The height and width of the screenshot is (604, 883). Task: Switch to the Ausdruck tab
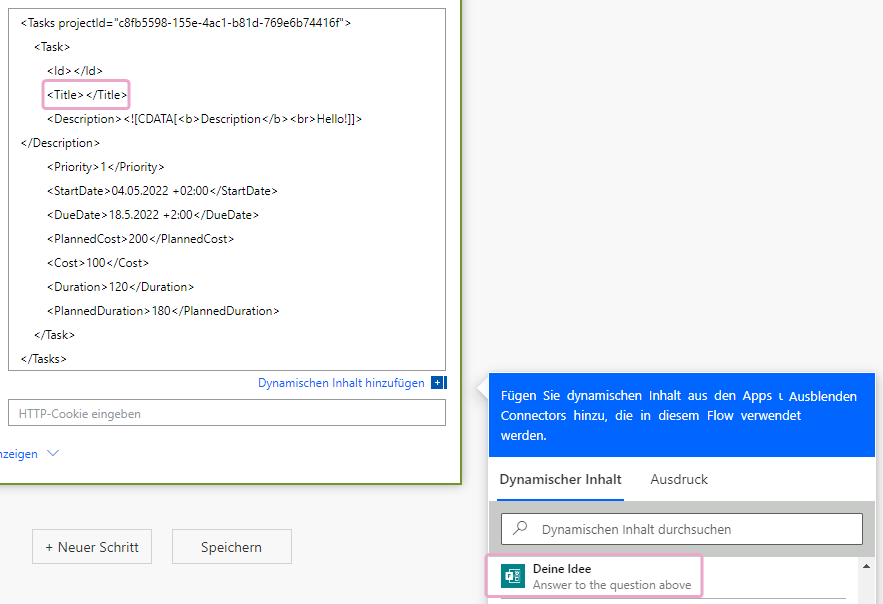point(679,479)
